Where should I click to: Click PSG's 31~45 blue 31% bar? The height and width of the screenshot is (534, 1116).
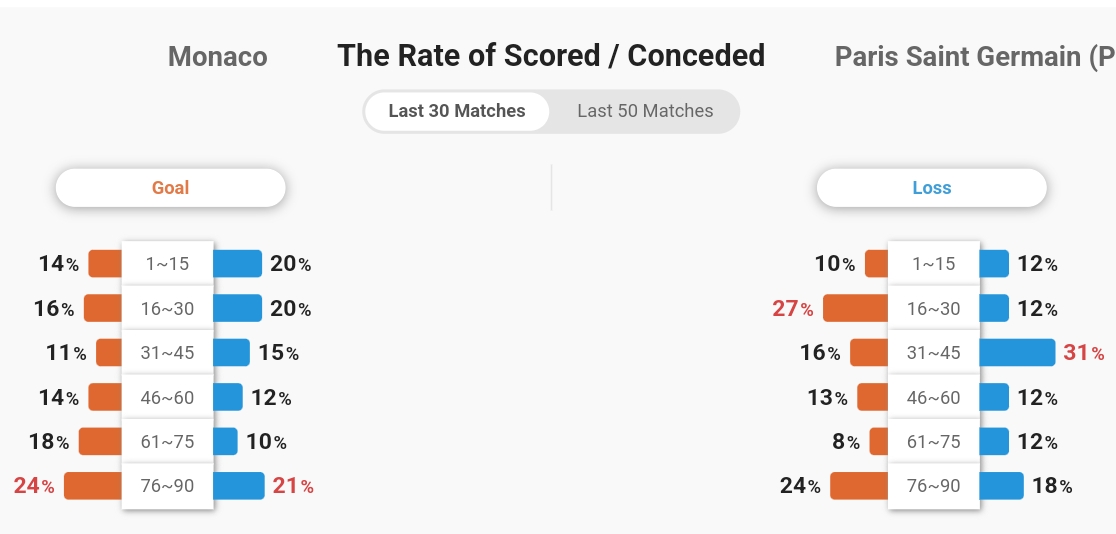(x=1017, y=352)
